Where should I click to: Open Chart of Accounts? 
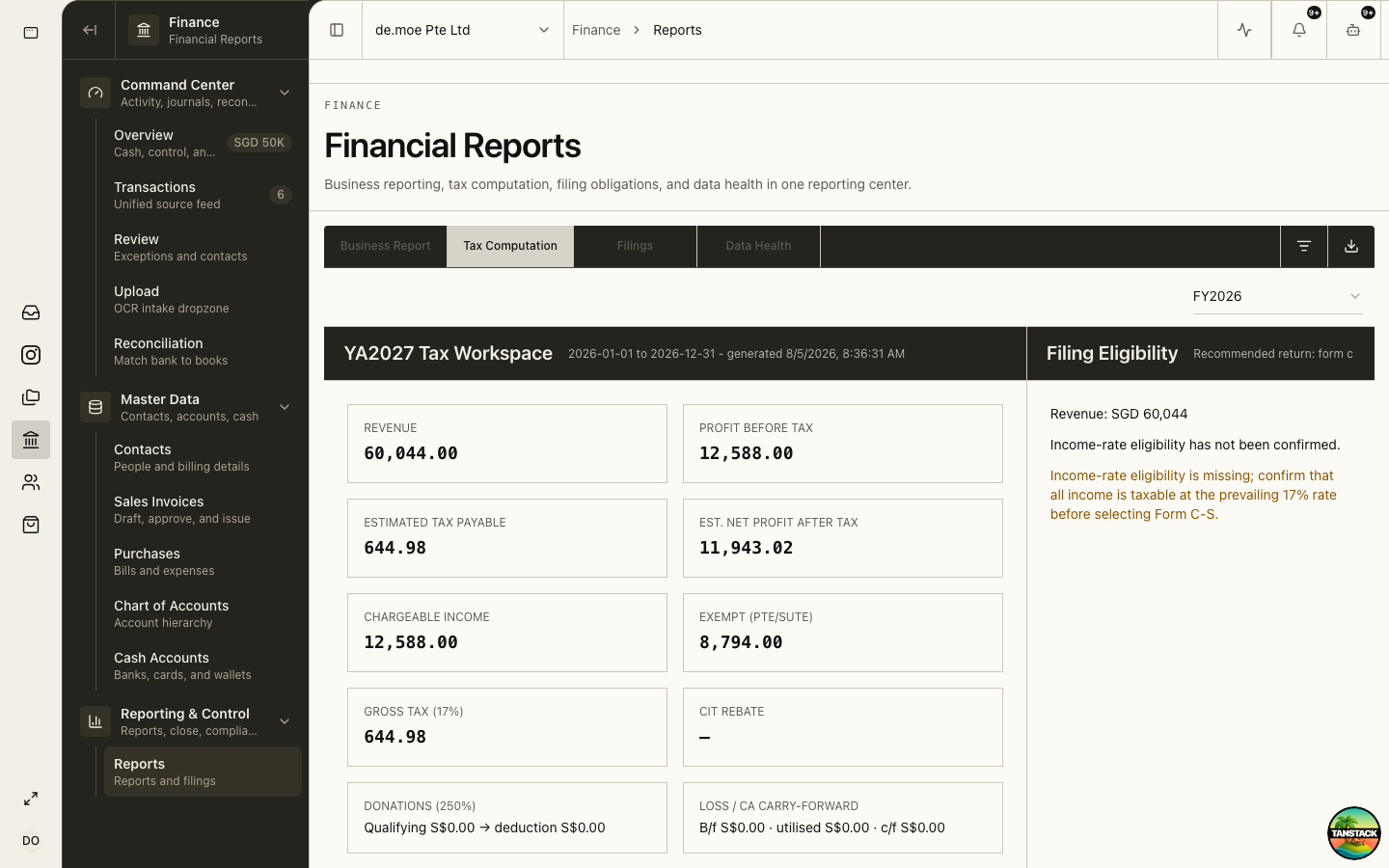[x=203, y=613]
